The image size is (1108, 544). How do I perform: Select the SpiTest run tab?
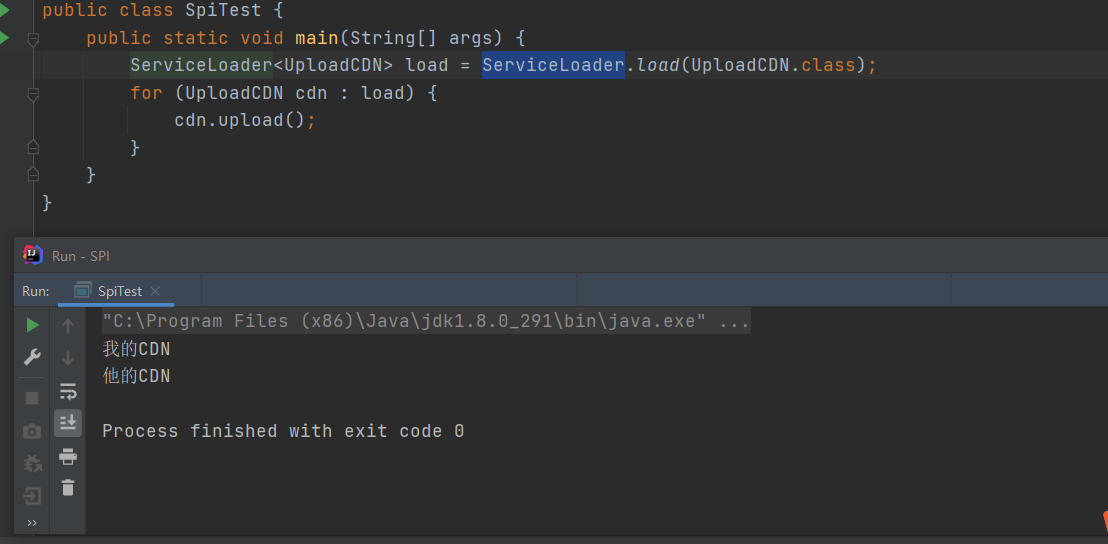(118, 291)
